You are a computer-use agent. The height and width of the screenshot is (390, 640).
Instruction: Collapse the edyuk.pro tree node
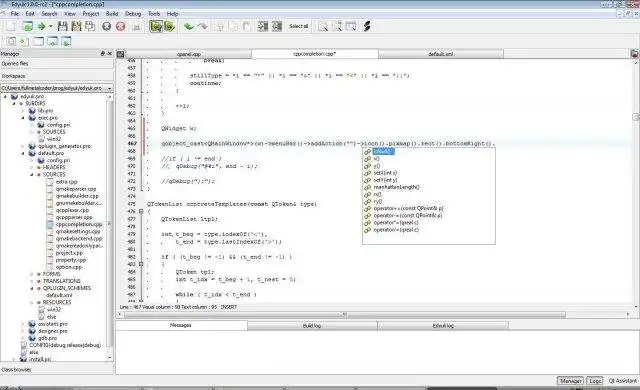pyautogui.click(x=5, y=97)
